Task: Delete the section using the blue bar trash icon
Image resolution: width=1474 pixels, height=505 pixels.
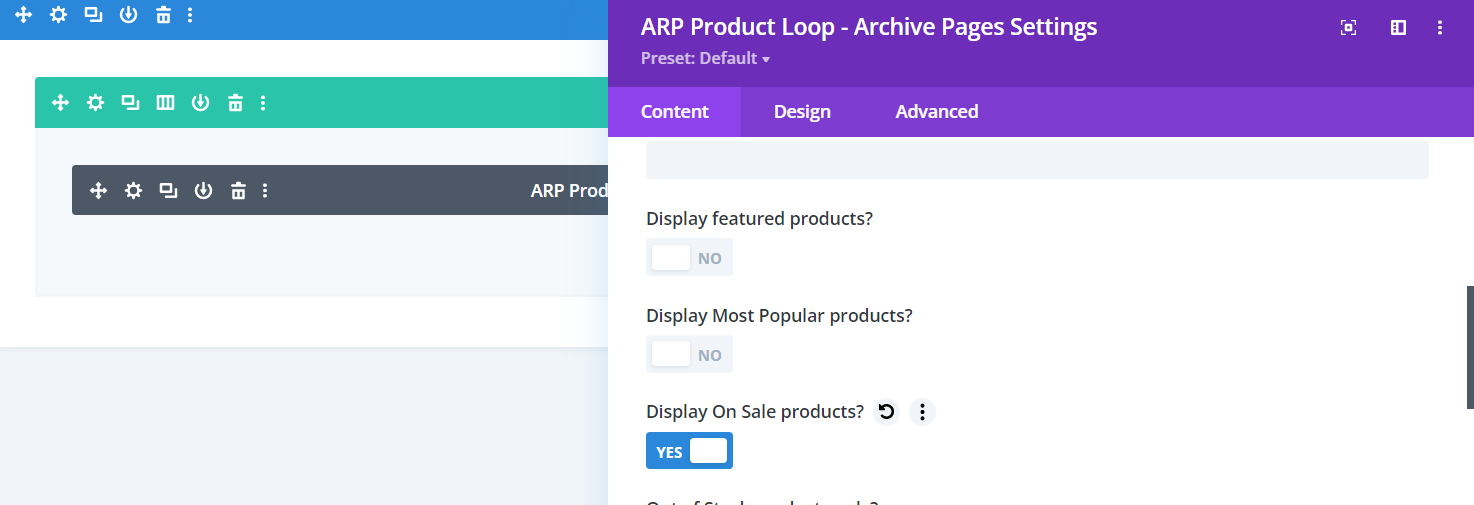Action: (x=163, y=15)
